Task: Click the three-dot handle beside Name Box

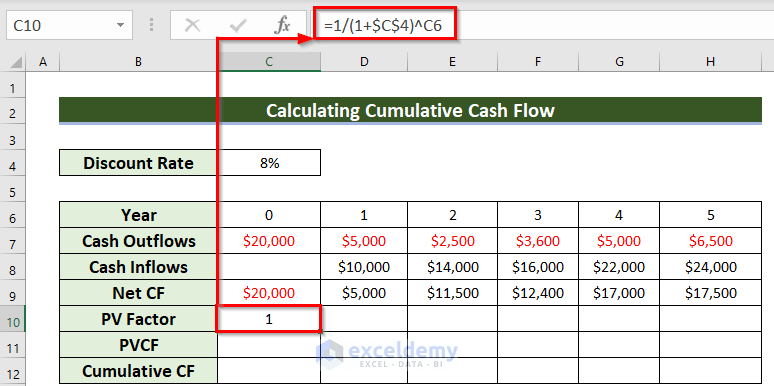Action: tap(152, 26)
